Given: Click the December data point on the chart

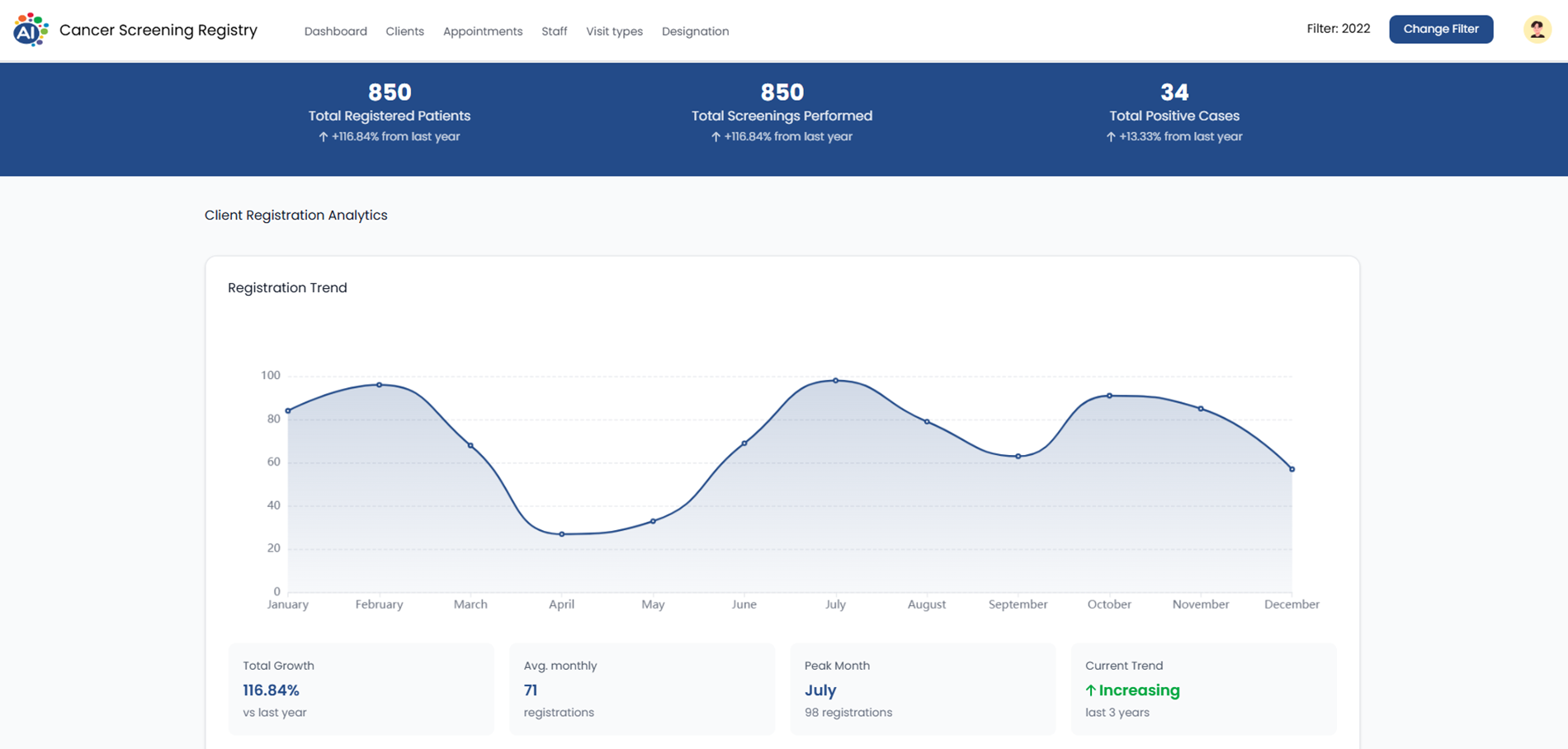Looking at the screenshot, I should pos(1292,469).
